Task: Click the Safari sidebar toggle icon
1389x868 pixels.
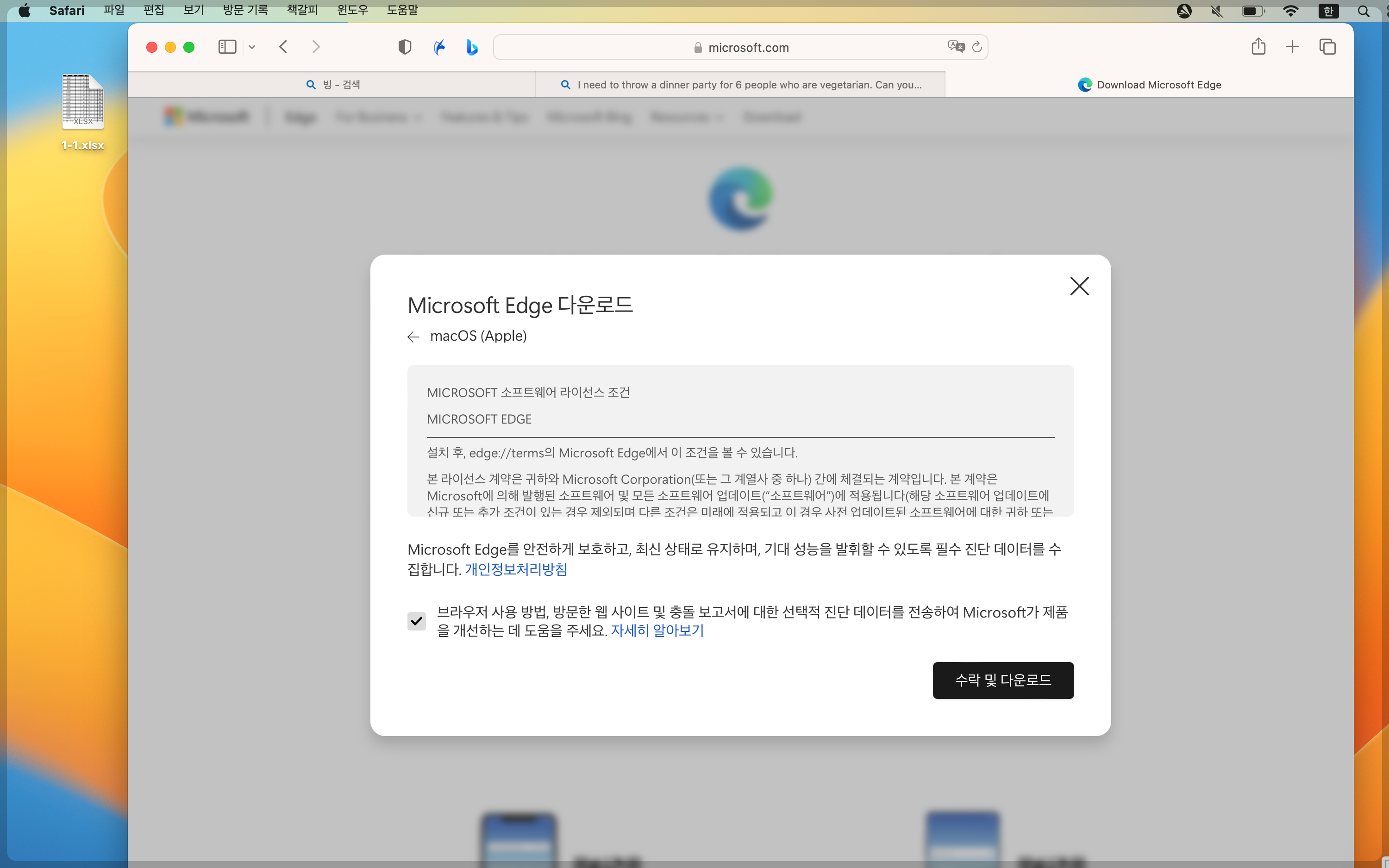Action: coord(227,47)
